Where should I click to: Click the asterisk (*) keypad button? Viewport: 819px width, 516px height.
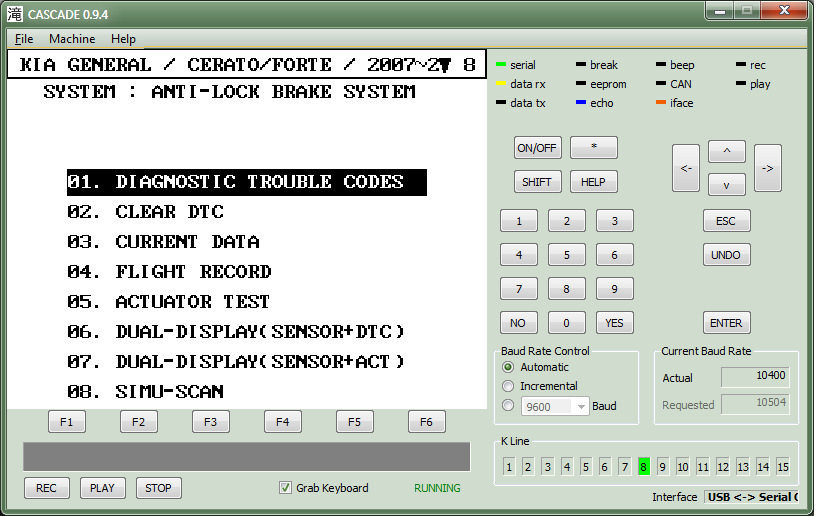pyautogui.click(x=594, y=147)
